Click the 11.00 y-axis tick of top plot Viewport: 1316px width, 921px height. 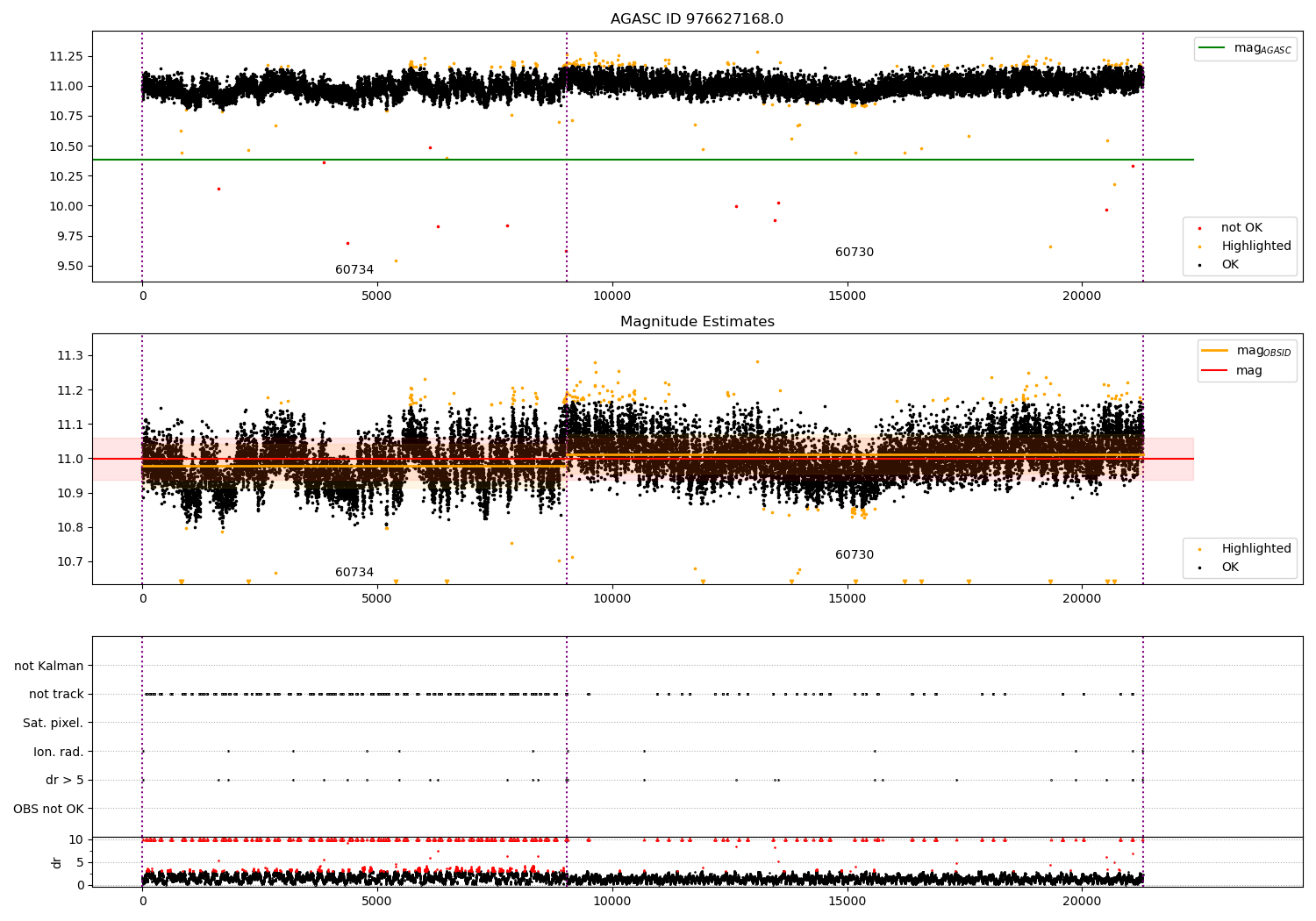coord(66,87)
